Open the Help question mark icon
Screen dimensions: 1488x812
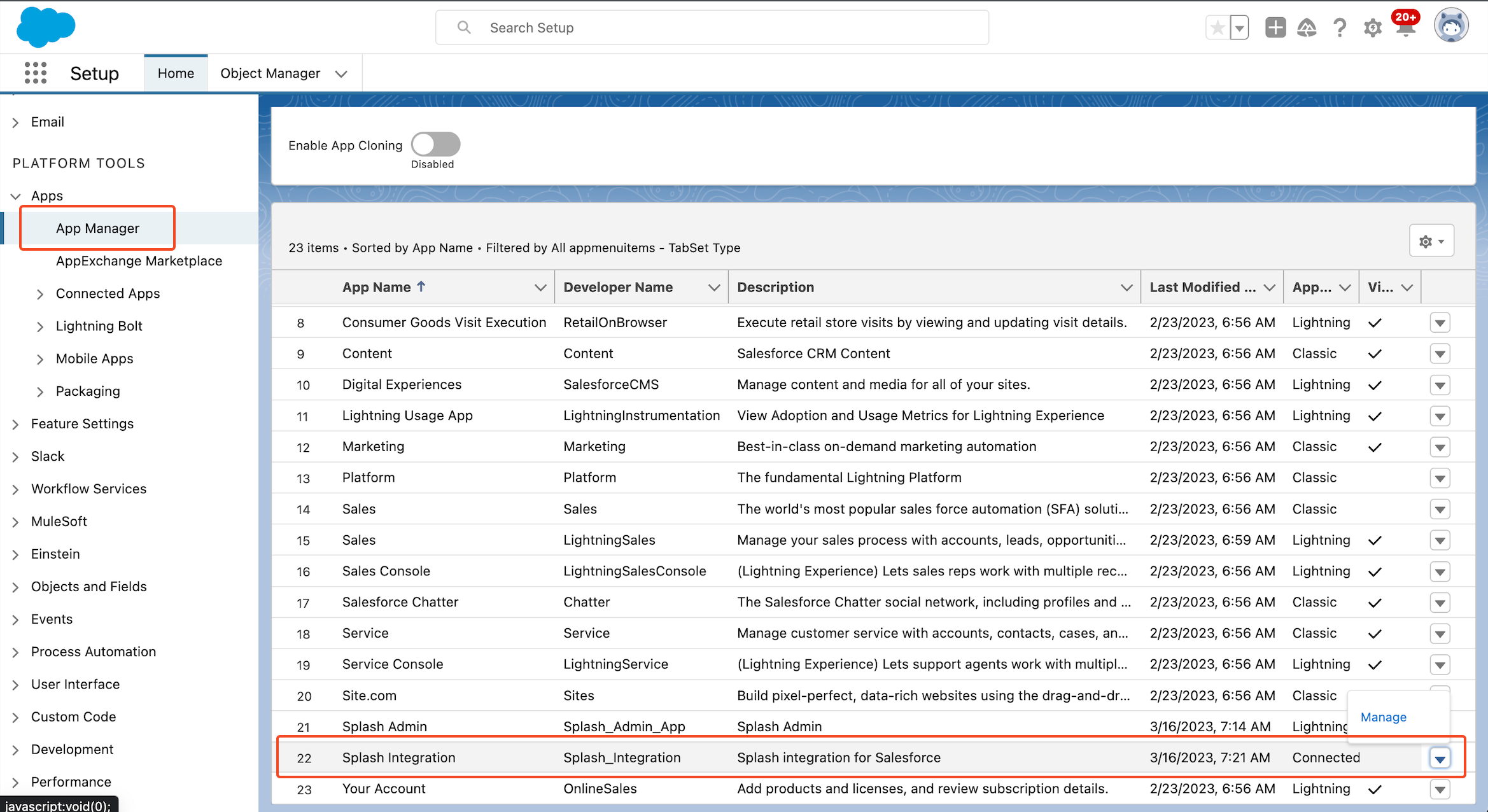pyautogui.click(x=1340, y=28)
